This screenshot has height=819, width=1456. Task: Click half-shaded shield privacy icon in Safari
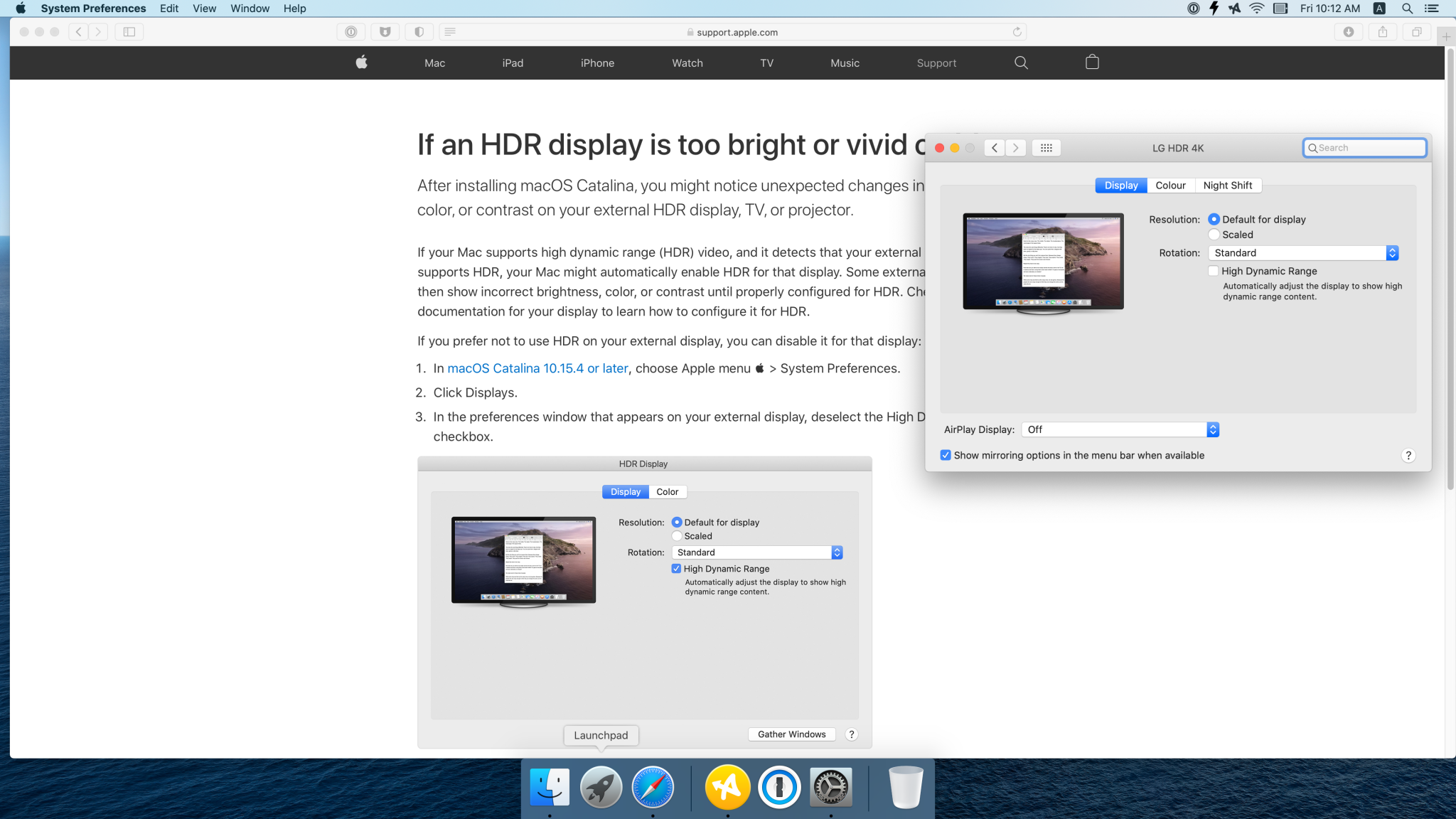[x=419, y=31]
